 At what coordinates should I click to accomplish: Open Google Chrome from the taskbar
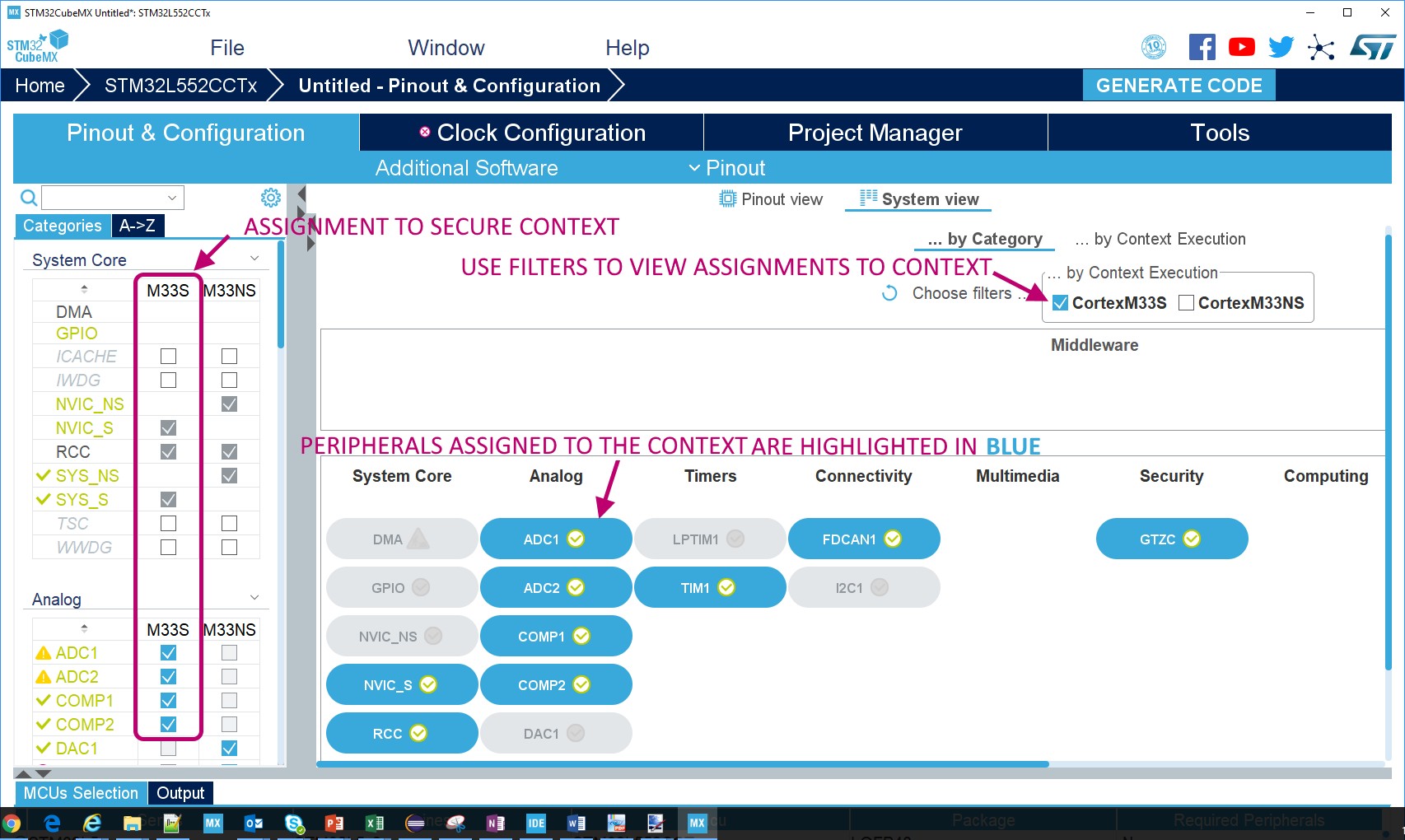point(12,823)
